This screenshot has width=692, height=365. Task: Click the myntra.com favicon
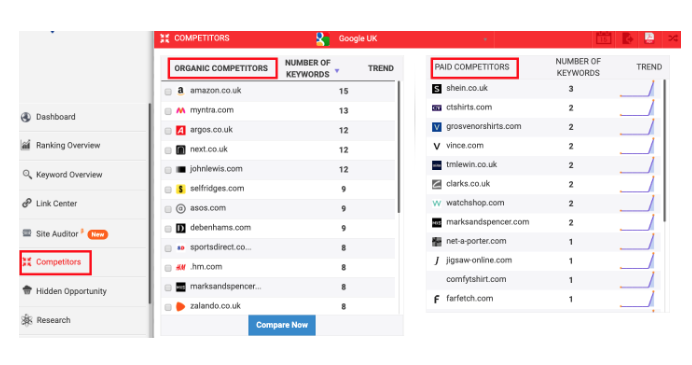click(181, 110)
